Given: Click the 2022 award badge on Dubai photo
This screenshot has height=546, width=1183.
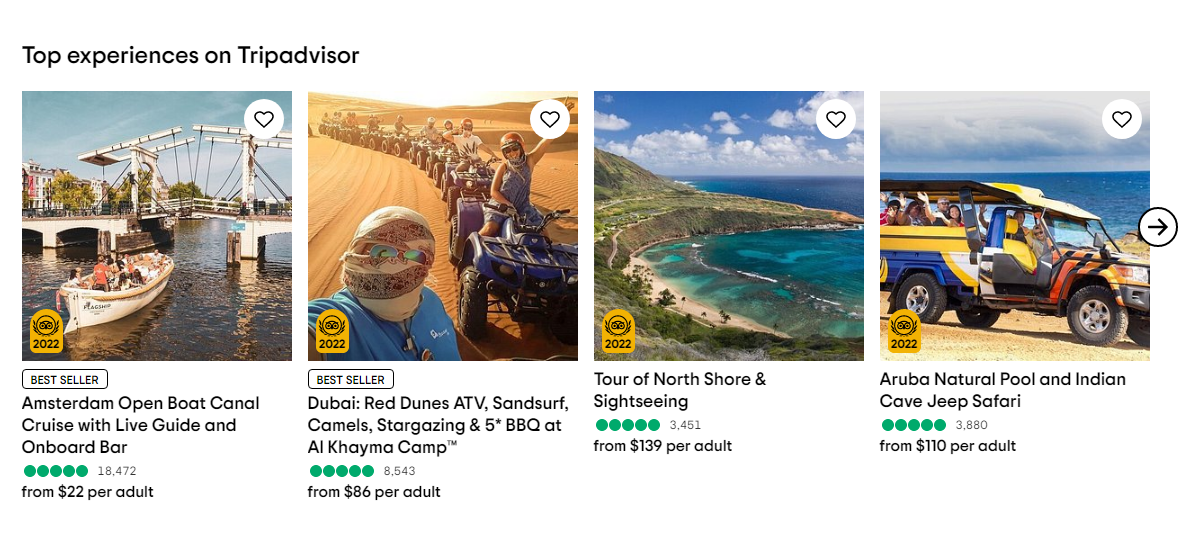Looking at the screenshot, I should point(333,332).
